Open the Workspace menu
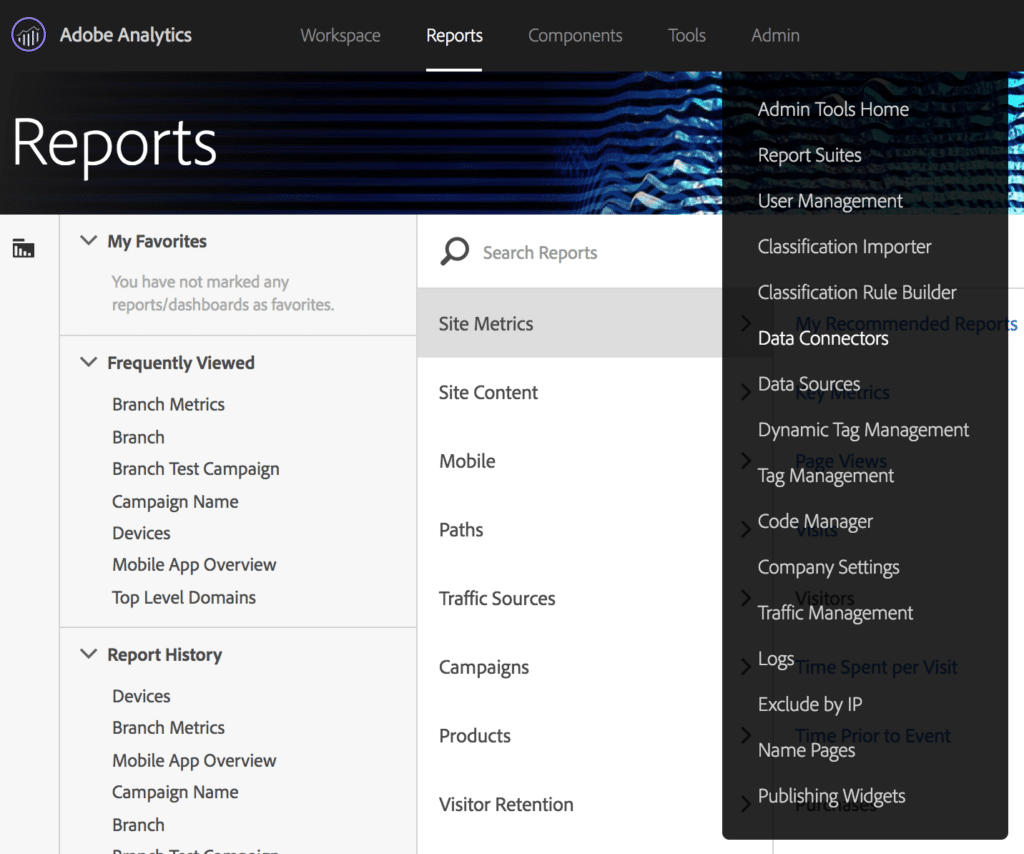Viewport: 1024px width, 854px height. pos(339,35)
